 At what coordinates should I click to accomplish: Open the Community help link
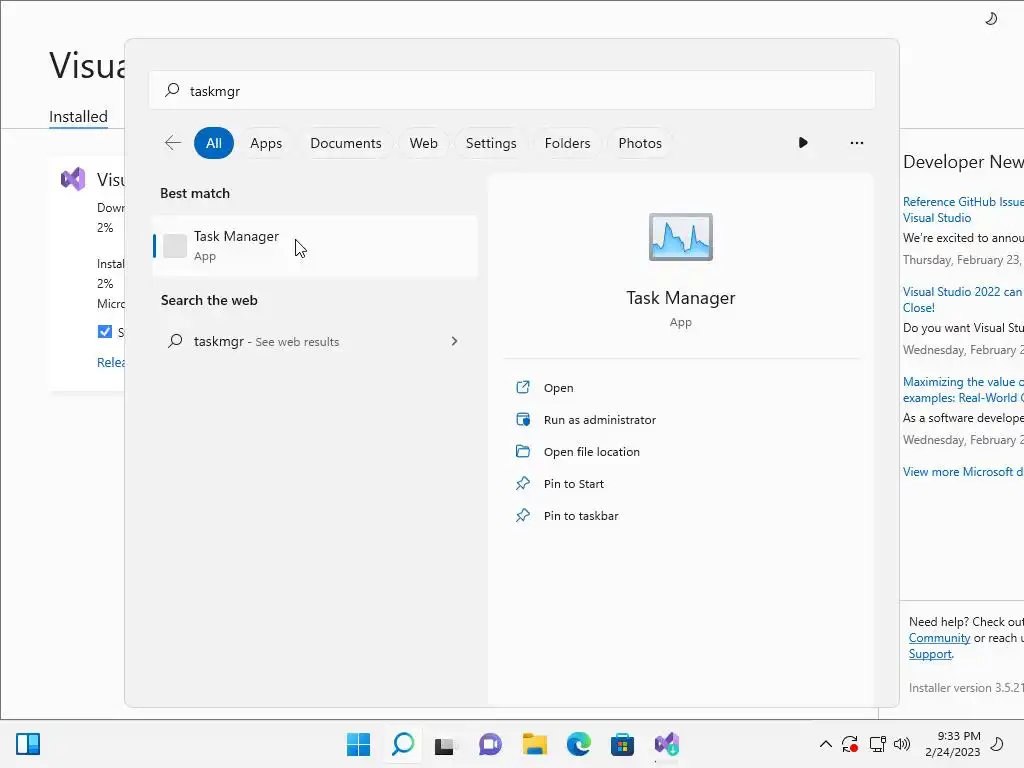pos(939,638)
